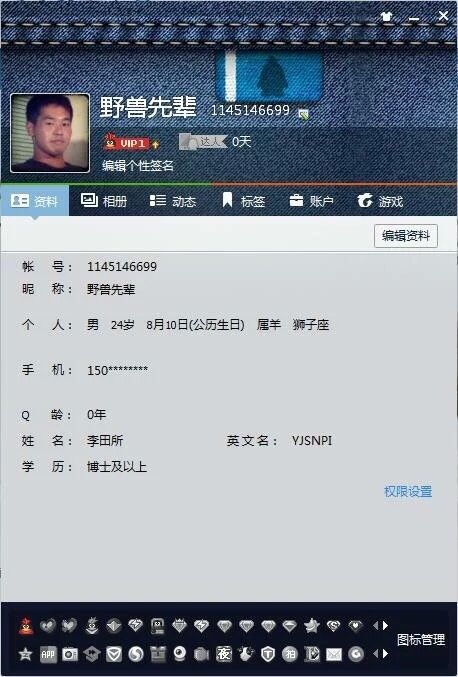Click the red QQ penguin member icon
The image size is (458, 677).
pyautogui.click(x=26, y=625)
